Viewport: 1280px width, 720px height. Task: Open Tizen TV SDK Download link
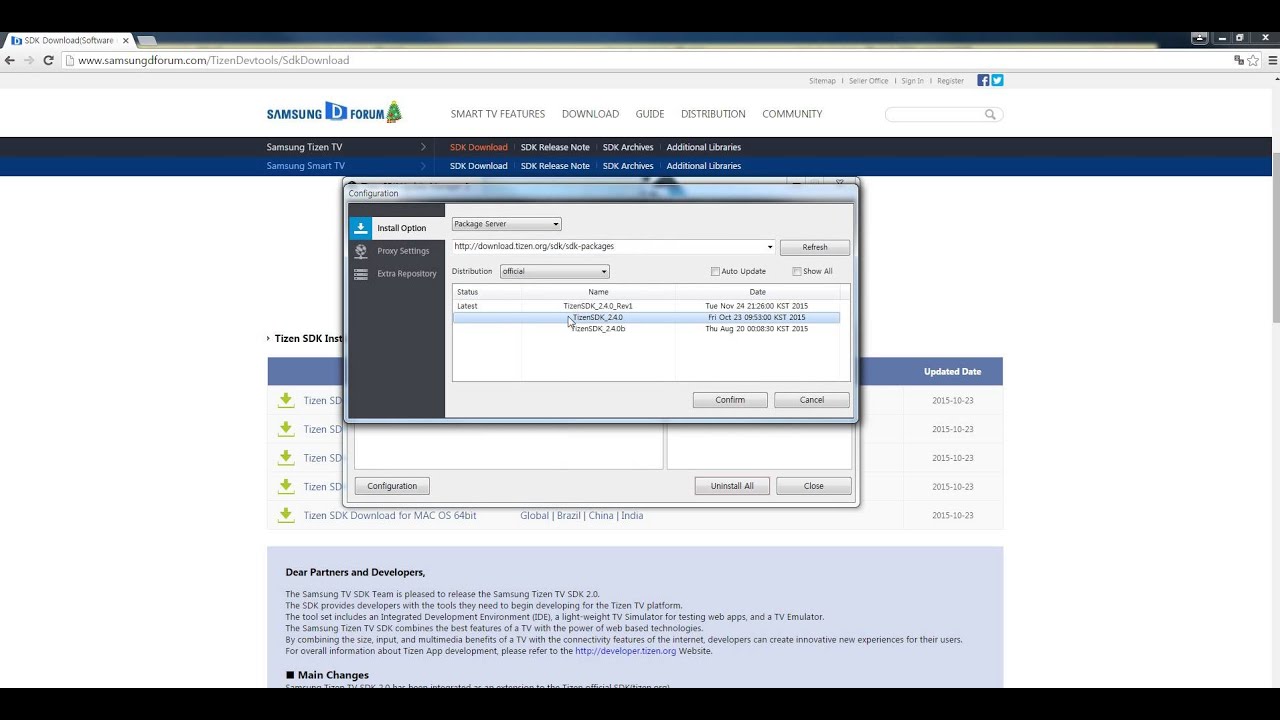click(478, 147)
